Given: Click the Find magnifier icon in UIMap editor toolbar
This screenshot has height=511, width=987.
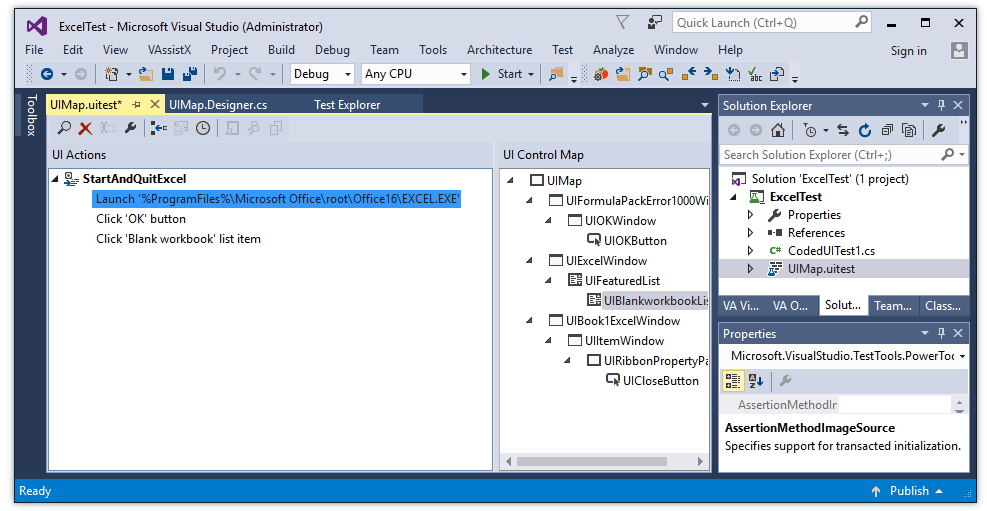Looking at the screenshot, I should click(x=64, y=128).
